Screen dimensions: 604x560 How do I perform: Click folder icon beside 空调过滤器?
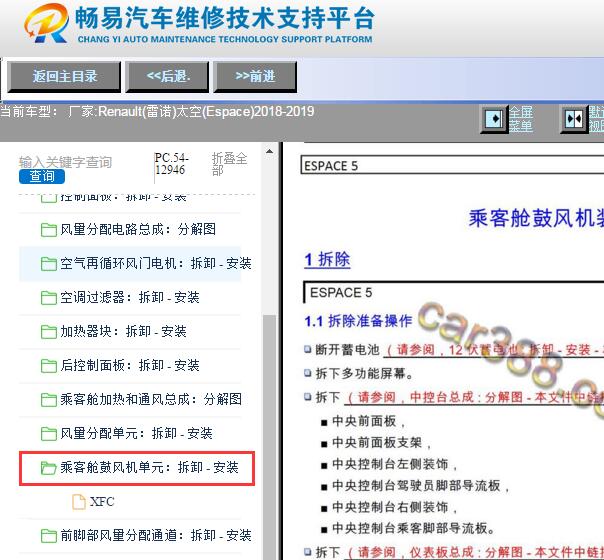point(48,298)
